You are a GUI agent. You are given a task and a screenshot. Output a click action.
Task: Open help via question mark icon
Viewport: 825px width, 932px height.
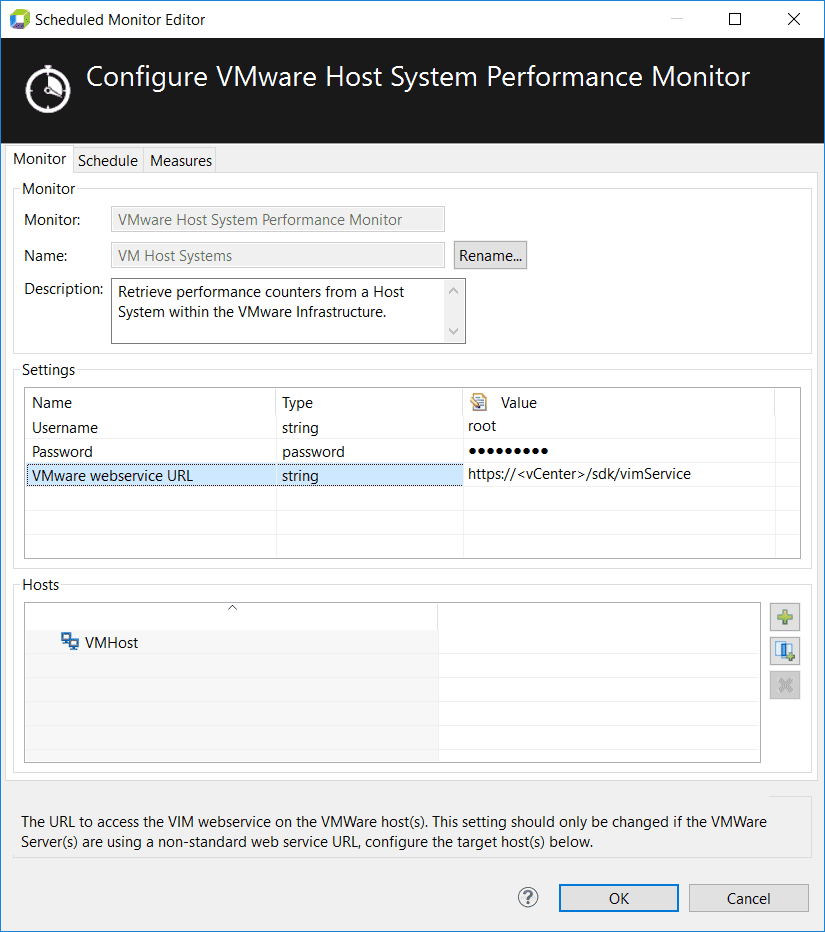point(528,898)
